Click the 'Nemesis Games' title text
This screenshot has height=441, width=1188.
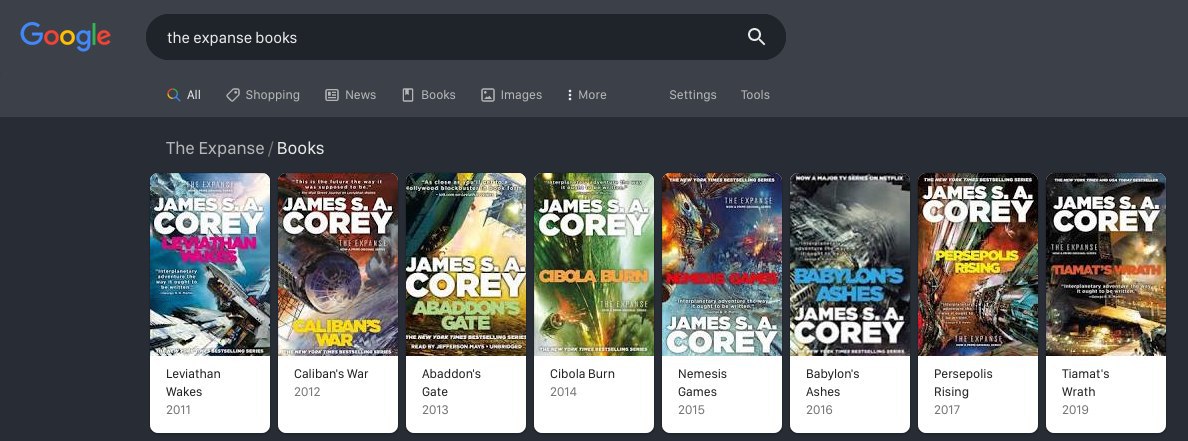[702, 383]
